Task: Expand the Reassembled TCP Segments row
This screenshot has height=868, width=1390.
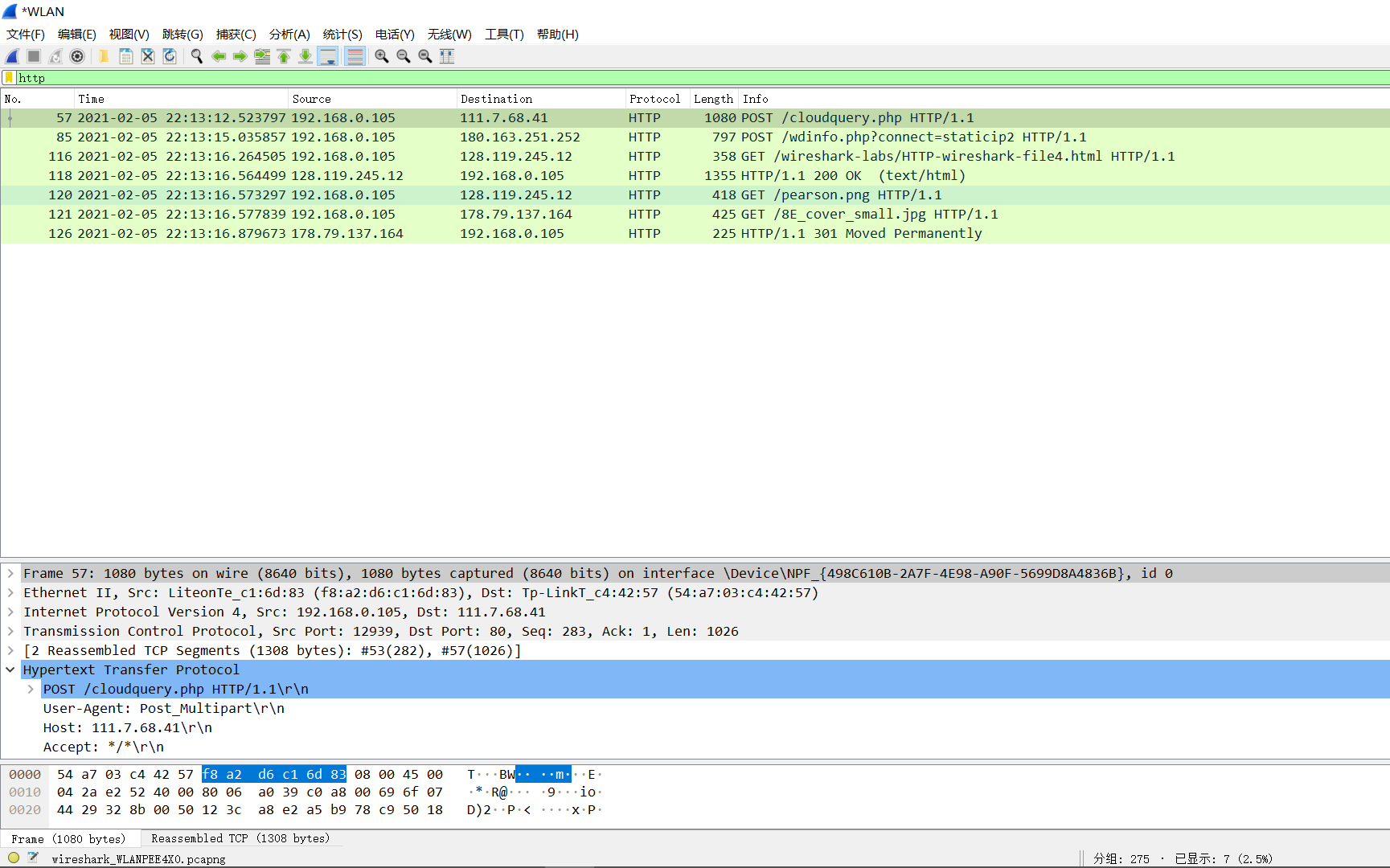Action: (x=10, y=650)
